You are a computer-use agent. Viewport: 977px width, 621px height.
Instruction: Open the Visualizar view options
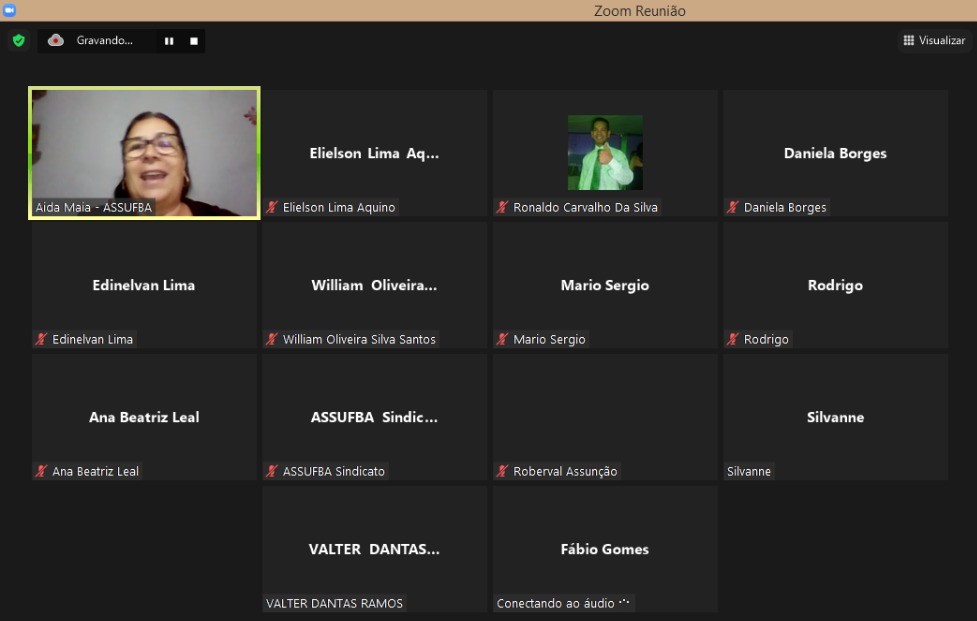coord(934,41)
